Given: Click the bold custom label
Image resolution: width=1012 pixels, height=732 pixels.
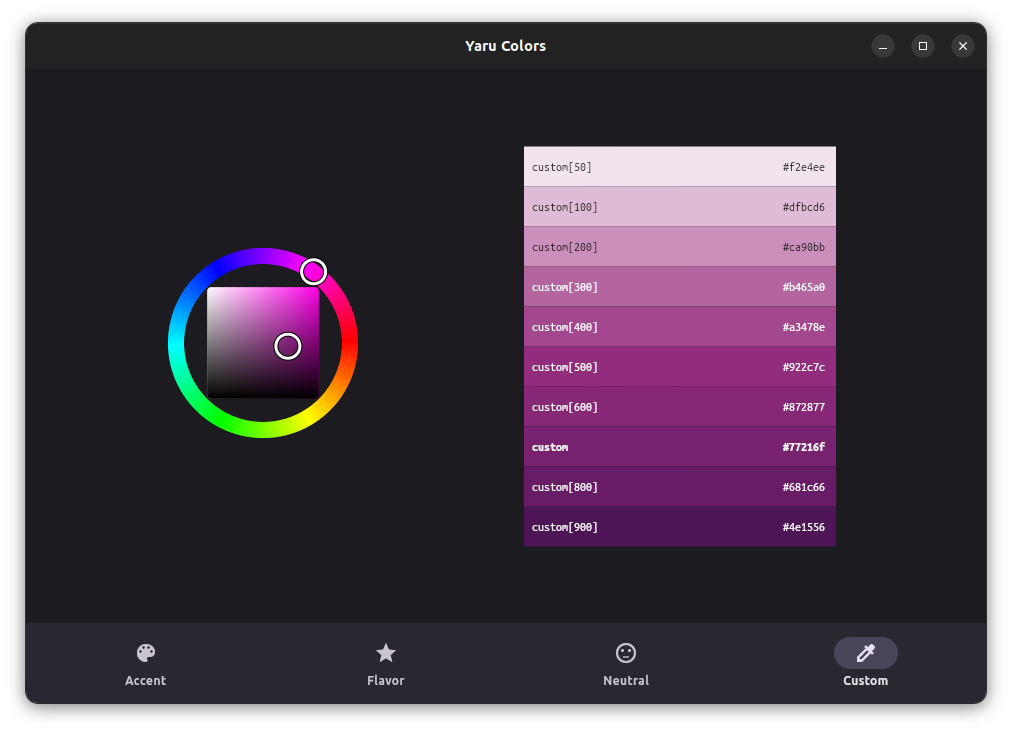Looking at the screenshot, I should point(550,447).
